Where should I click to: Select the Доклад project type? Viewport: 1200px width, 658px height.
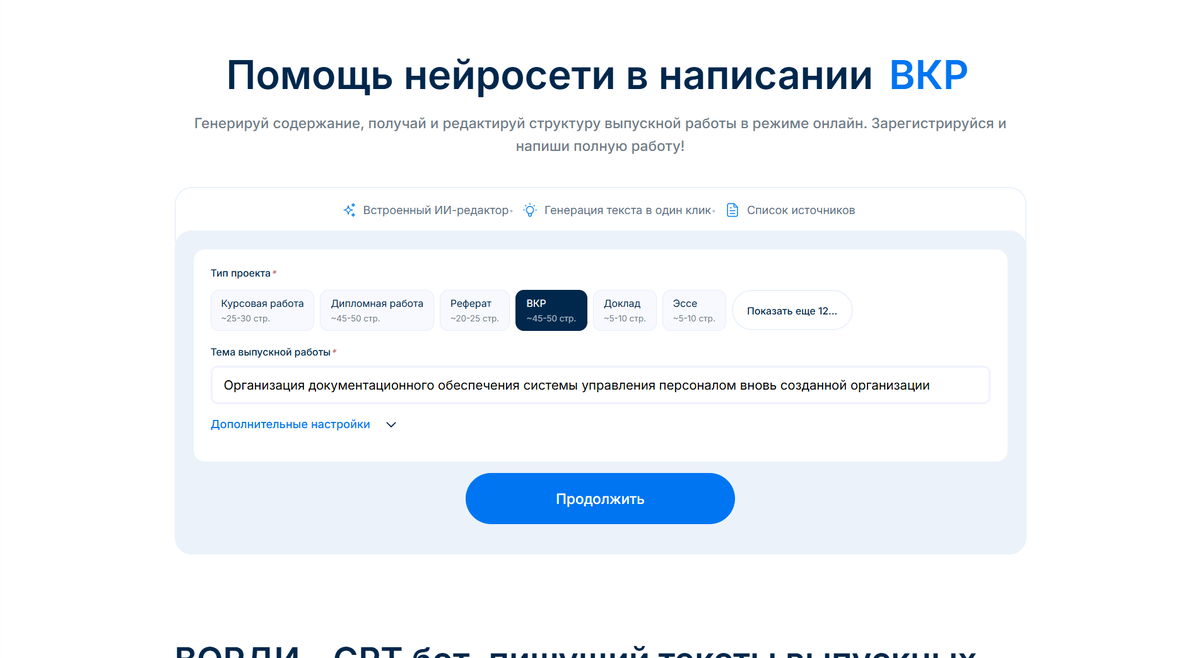[624, 310]
